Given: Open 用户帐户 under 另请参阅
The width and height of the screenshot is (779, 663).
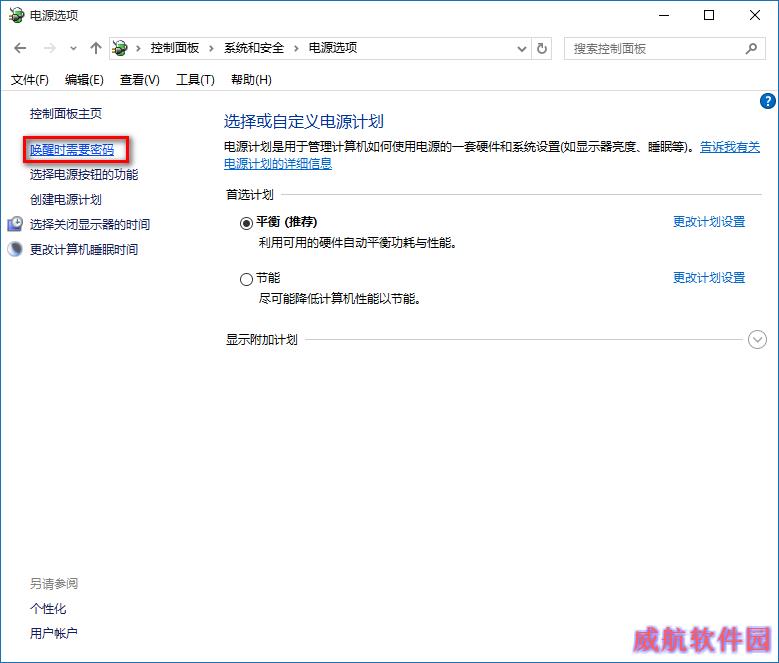Looking at the screenshot, I should click(54, 633).
